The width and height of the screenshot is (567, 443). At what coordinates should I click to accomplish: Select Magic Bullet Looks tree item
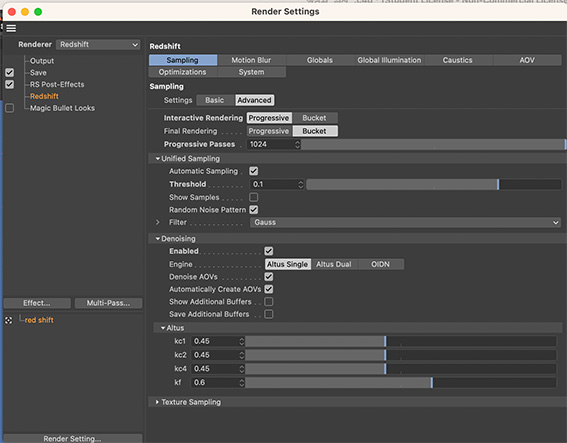62,108
